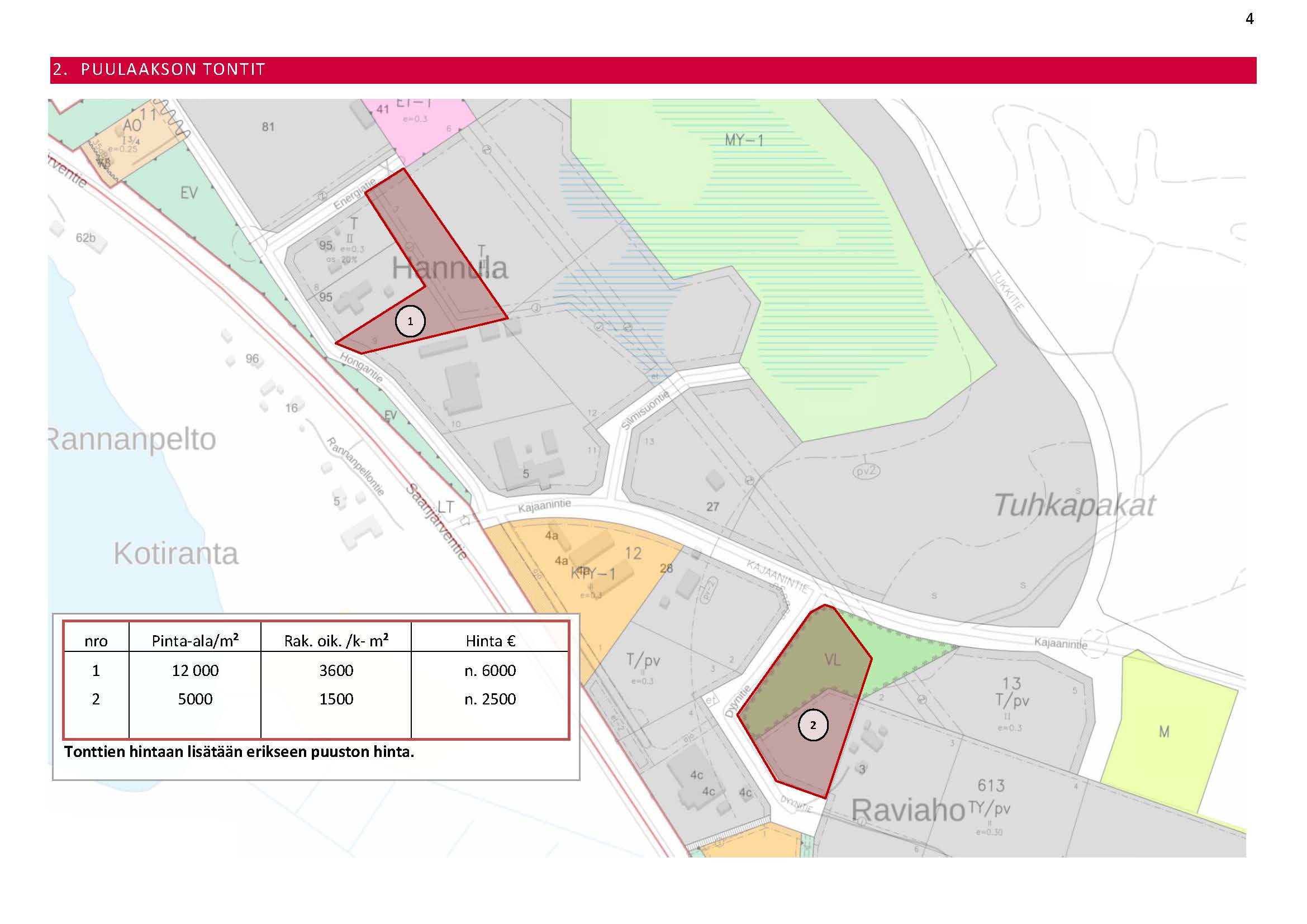Click the 'Silmisuontie' street label
The height and width of the screenshot is (924, 1307).
(645, 410)
